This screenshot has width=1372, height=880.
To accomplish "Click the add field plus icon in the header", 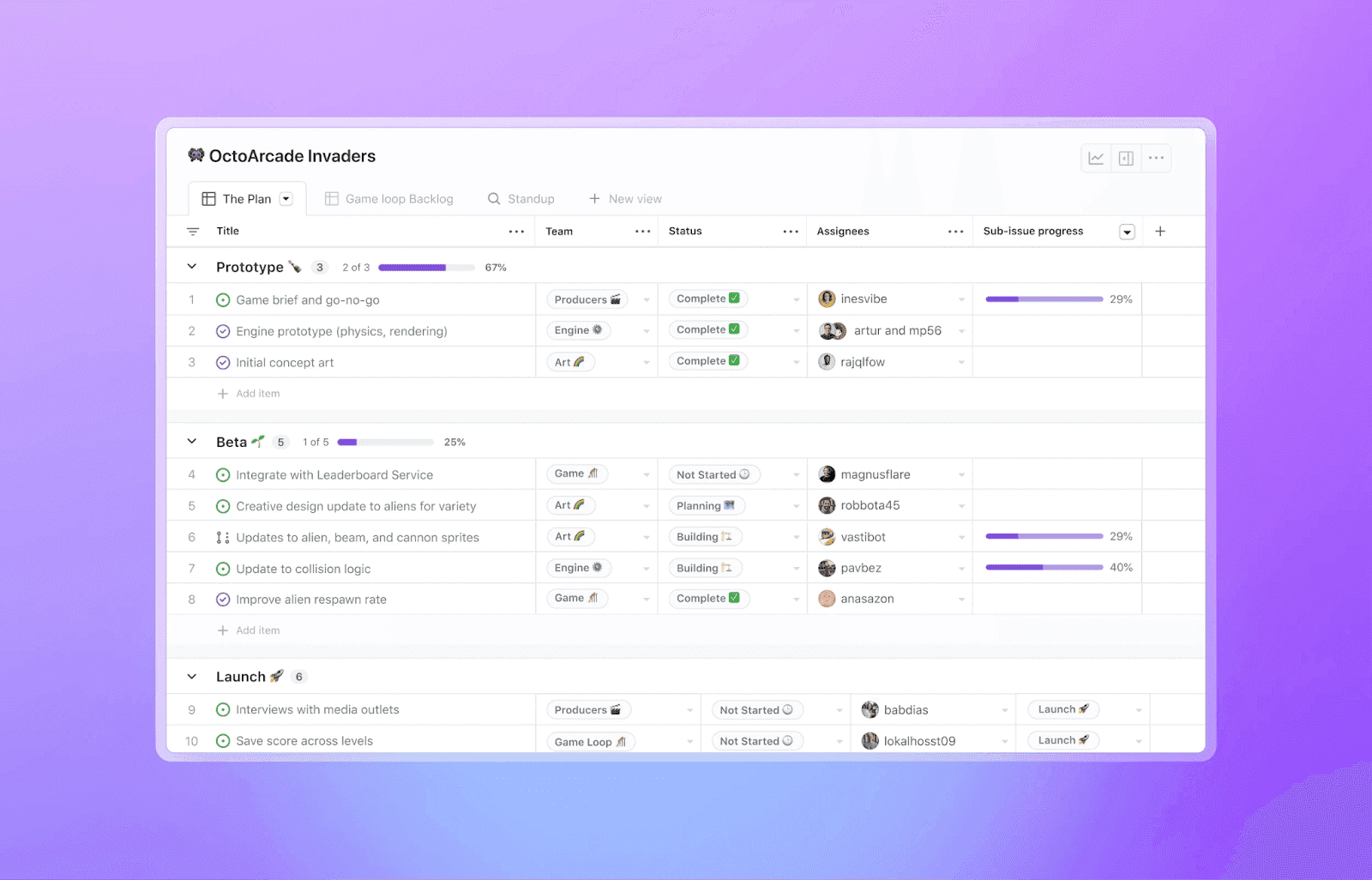I will coord(1160,231).
